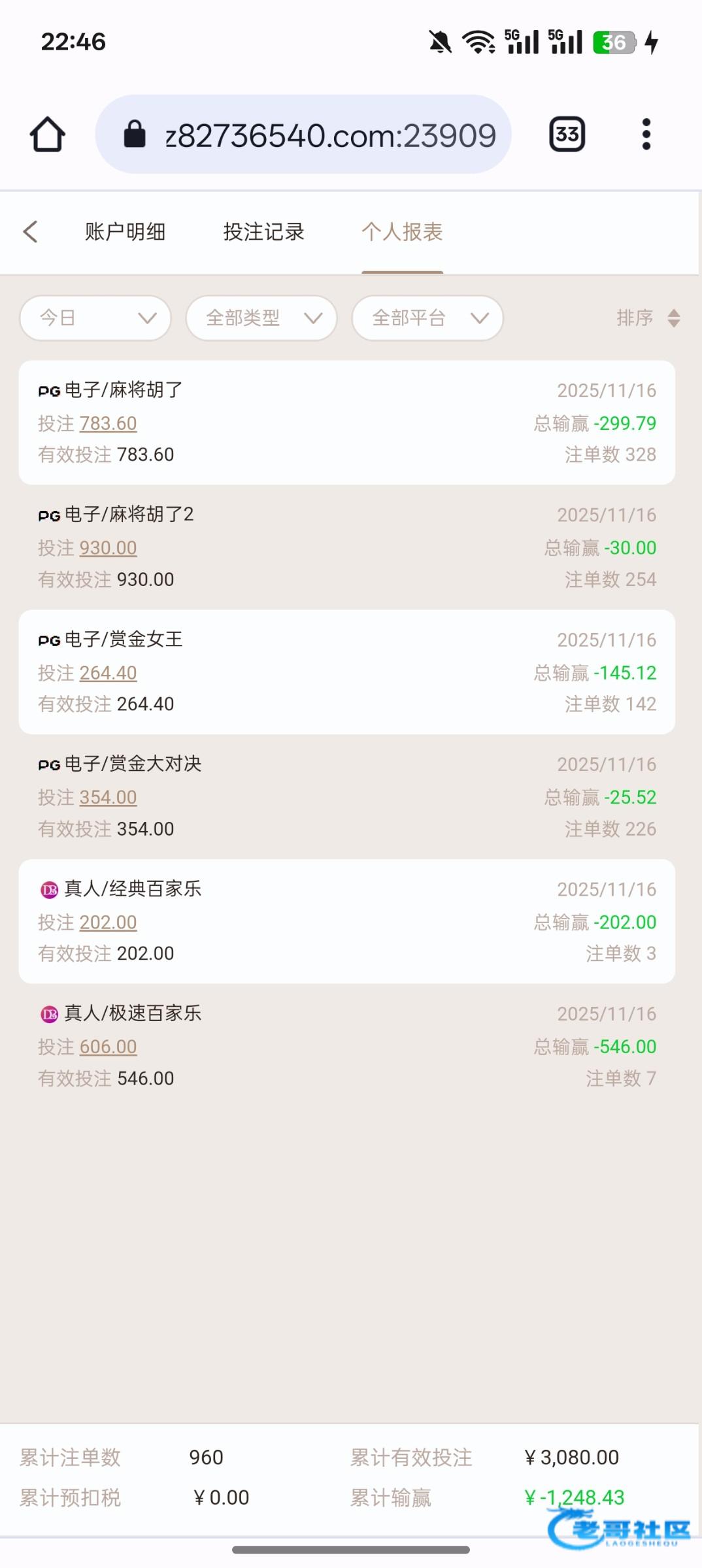Image resolution: width=702 pixels, height=1568 pixels.
Task: Switch to the 投注记录 tab
Action: [x=263, y=232]
